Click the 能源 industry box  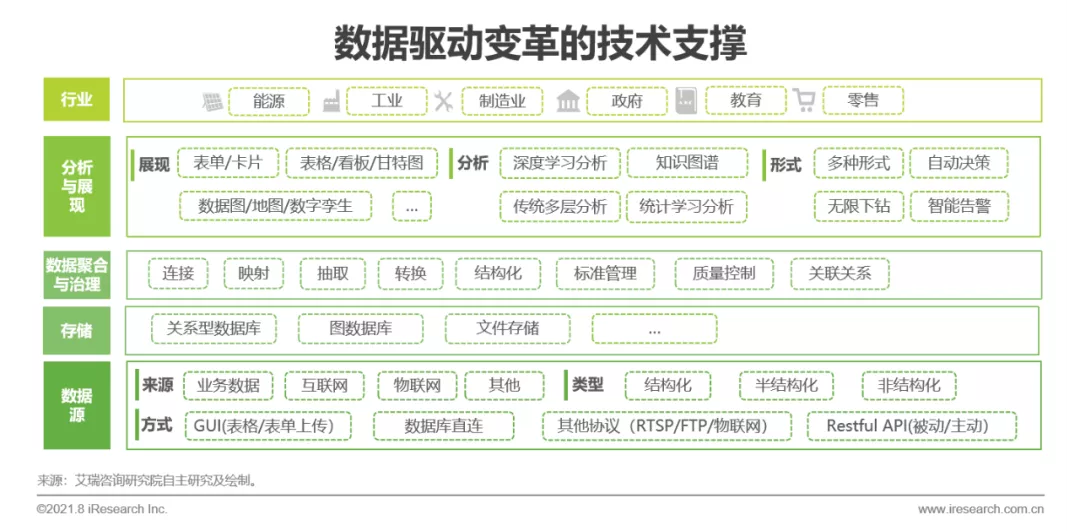click(269, 101)
